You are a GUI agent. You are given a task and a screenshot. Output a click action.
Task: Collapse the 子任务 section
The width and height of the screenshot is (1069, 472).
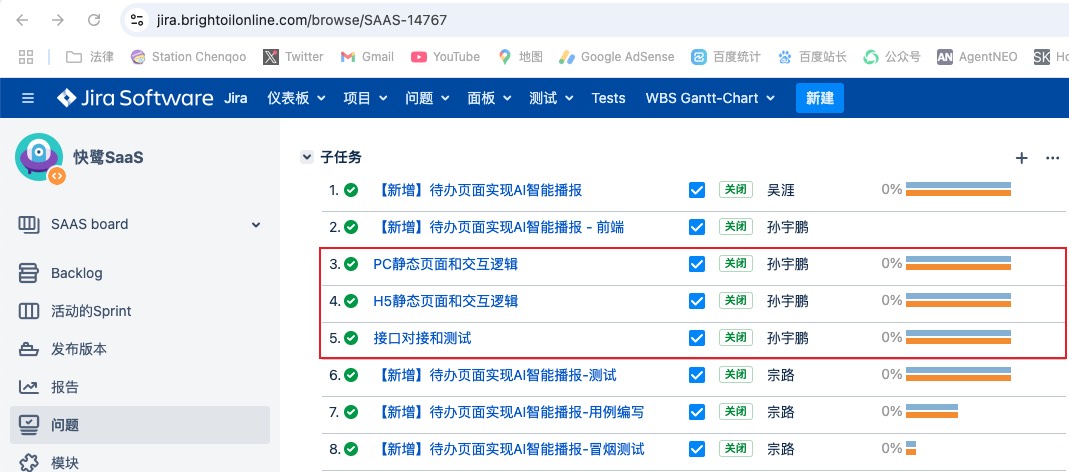306,158
